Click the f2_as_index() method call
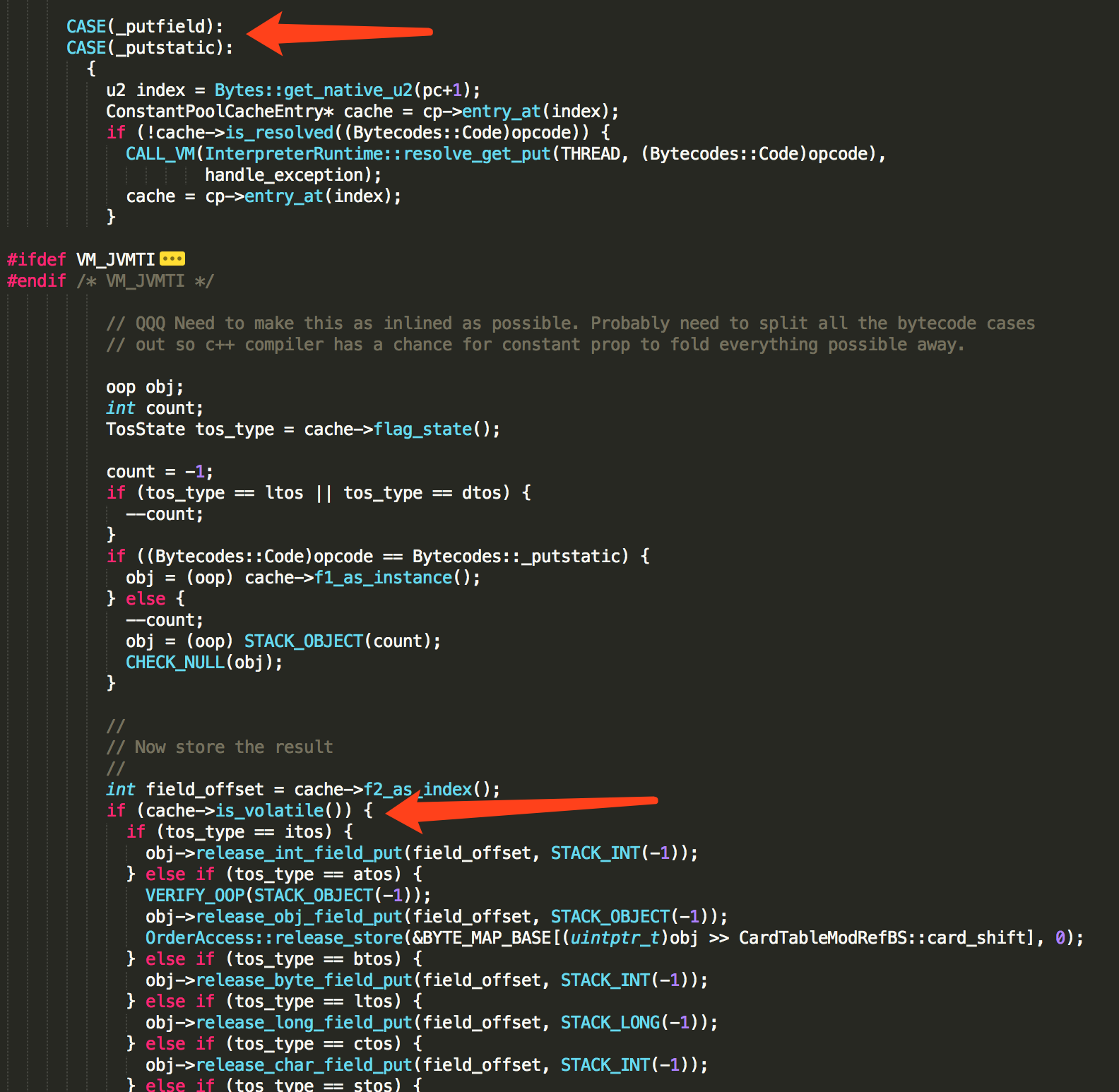The width and height of the screenshot is (1119, 1092). point(418,790)
